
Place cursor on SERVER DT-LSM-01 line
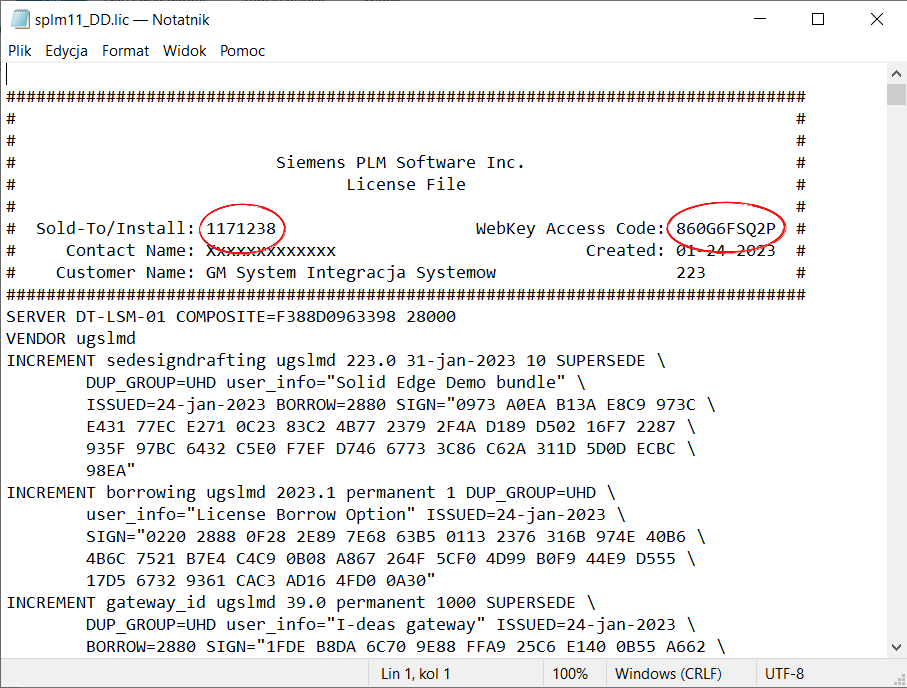point(231,317)
